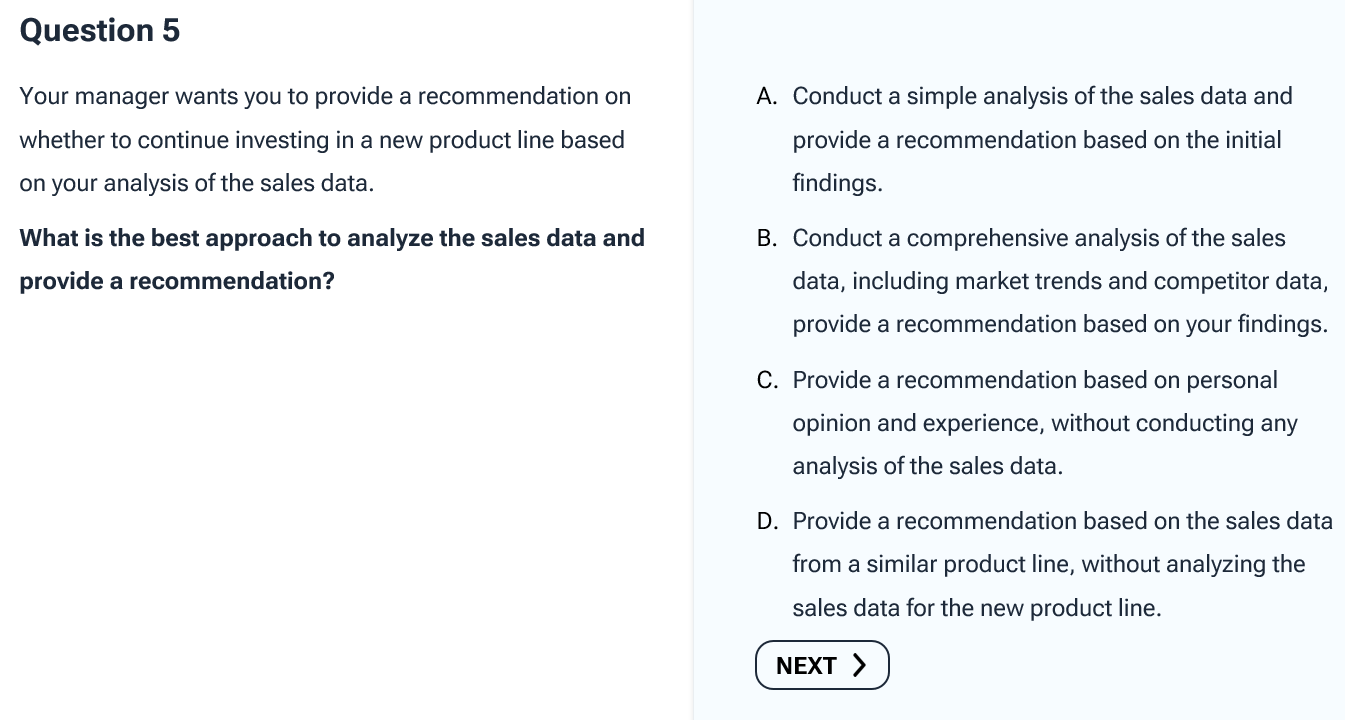Screen dimensions: 1345x720
Task: Click the "D." option letter
Action: click(768, 521)
